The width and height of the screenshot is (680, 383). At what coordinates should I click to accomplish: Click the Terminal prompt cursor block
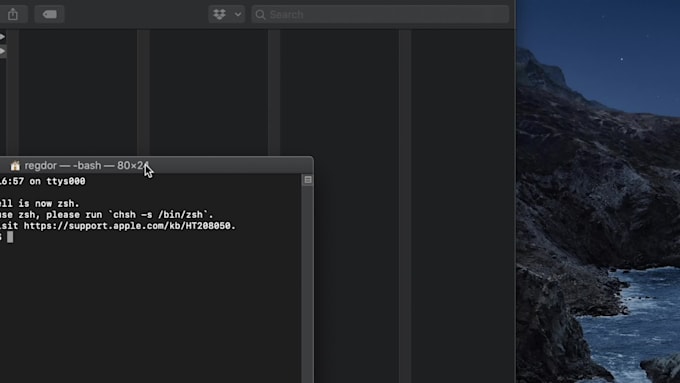[x=10, y=237]
